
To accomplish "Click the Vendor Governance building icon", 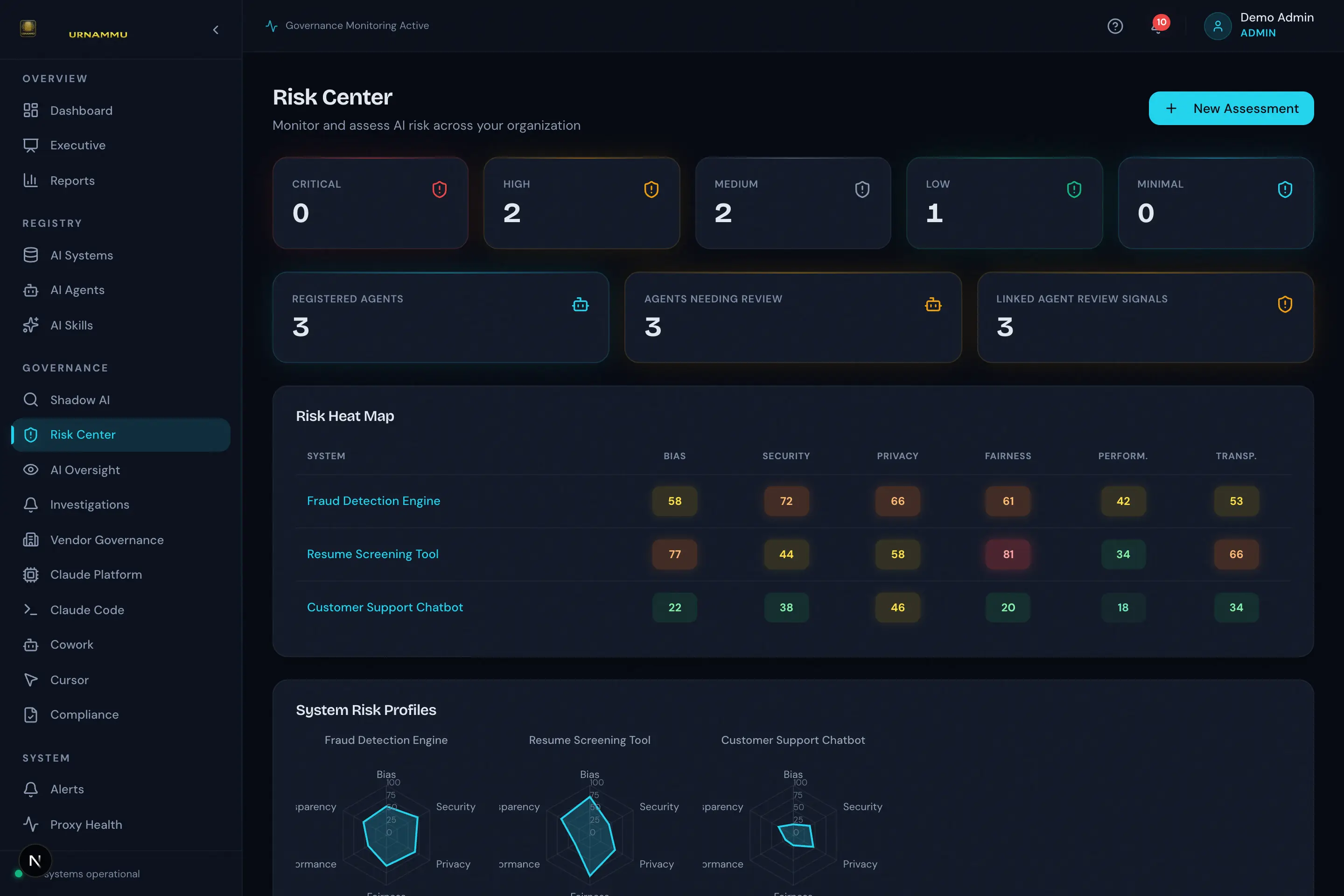I will point(31,540).
